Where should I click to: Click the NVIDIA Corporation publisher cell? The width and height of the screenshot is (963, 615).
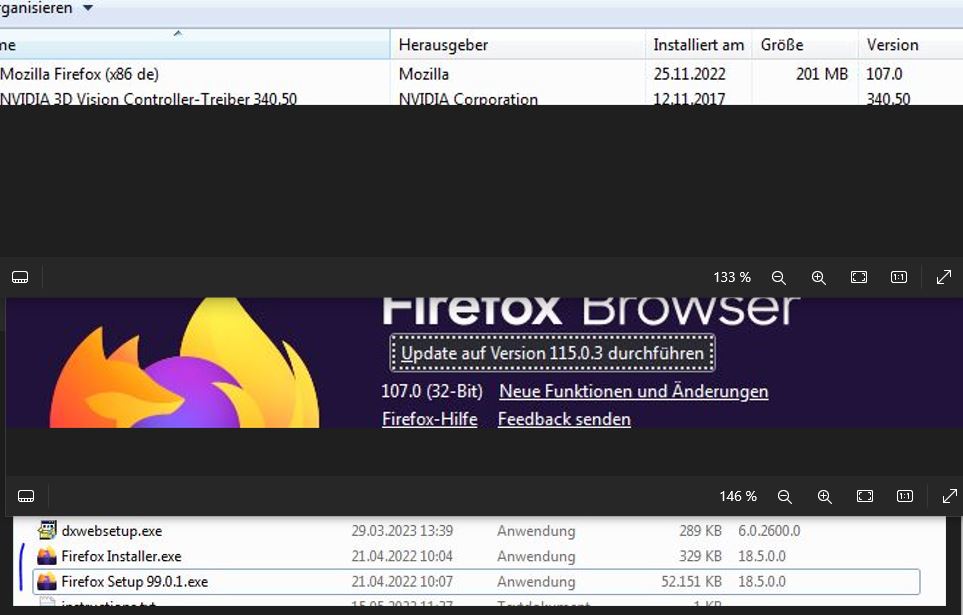click(468, 98)
